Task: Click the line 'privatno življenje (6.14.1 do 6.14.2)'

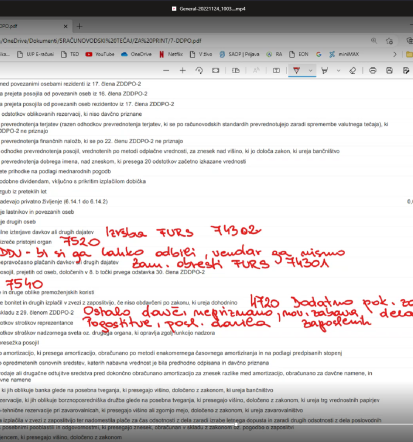Action: click(54, 201)
